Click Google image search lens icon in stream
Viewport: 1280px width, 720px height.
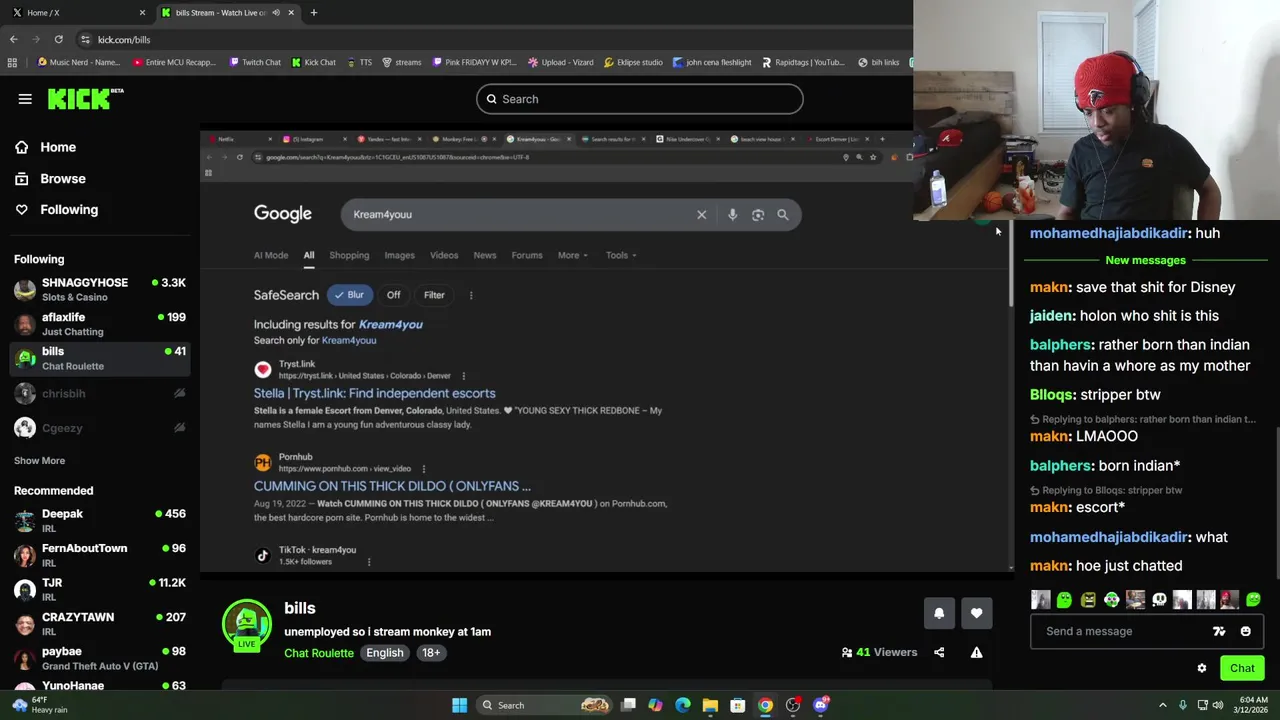tap(758, 214)
